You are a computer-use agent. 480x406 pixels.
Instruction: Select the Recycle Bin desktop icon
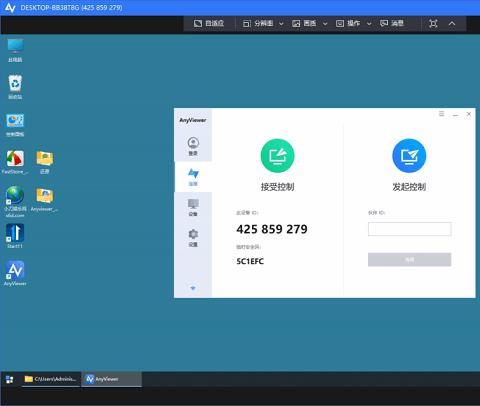(15, 87)
